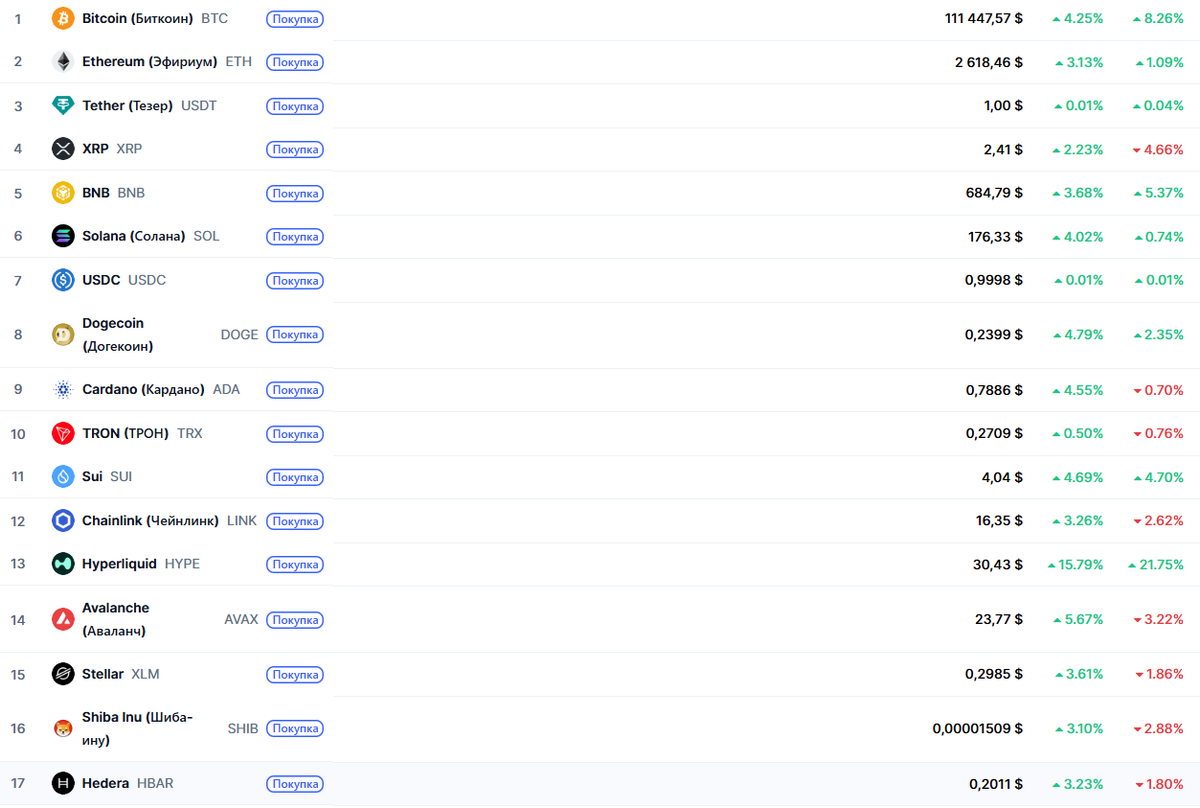This screenshot has width=1200, height=808.
Task: Open the Avalanche (Аваланч) coin link
Action: [116, 619]
